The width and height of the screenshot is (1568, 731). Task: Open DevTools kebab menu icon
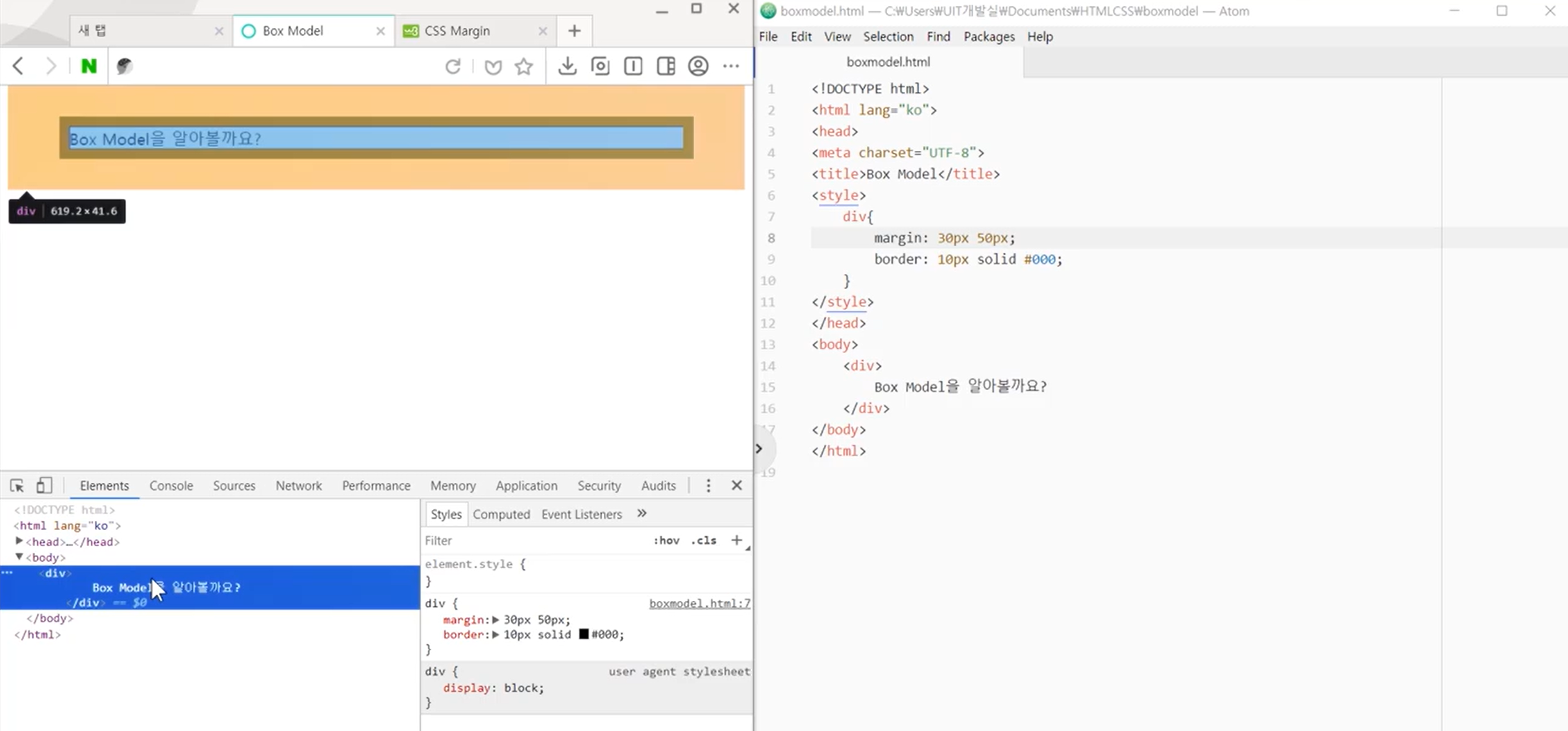pyautogui.click(x=708, y=486)
